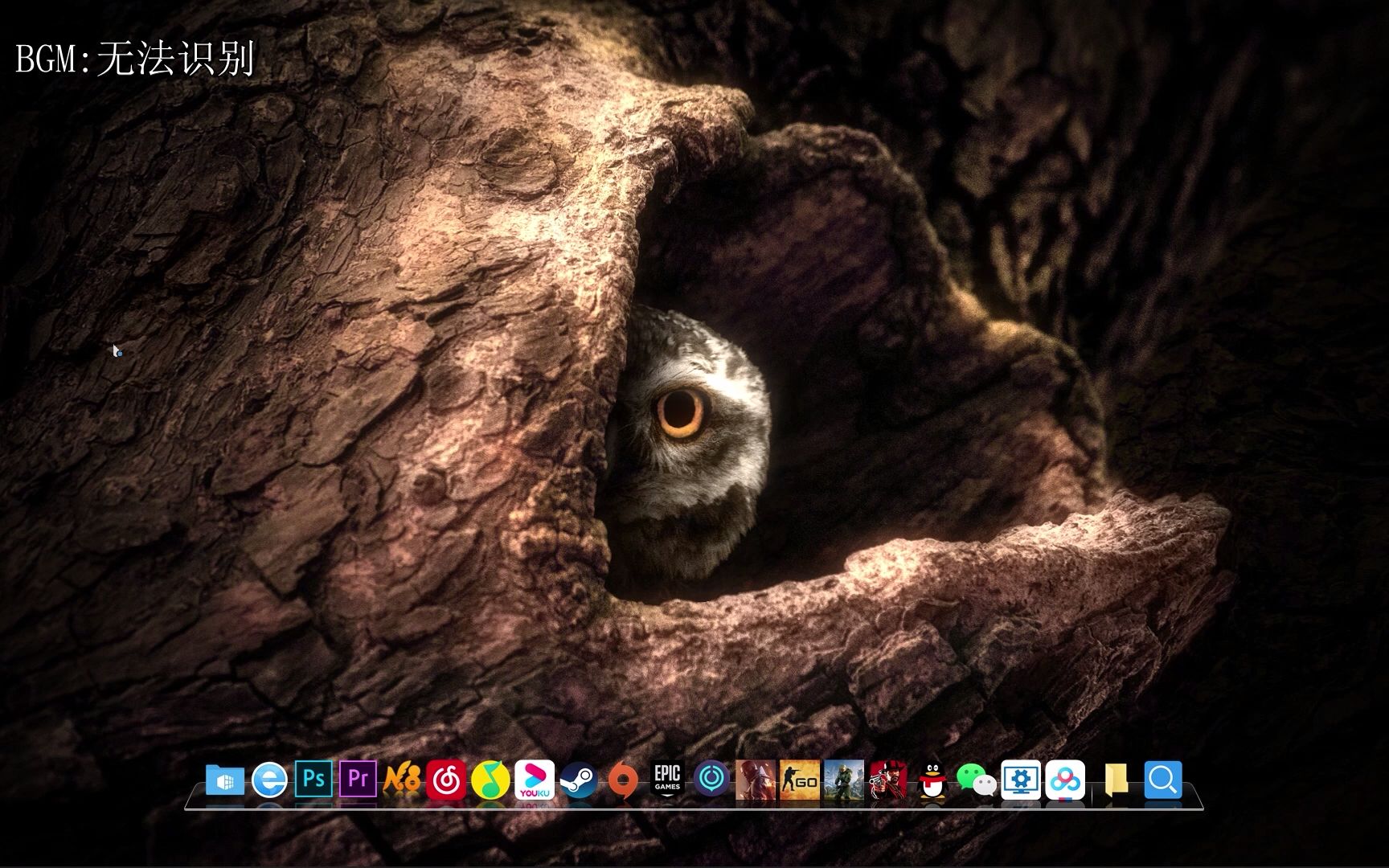Open the monitor gear settings icon

pyautogui.click(x=1021, y=780)
